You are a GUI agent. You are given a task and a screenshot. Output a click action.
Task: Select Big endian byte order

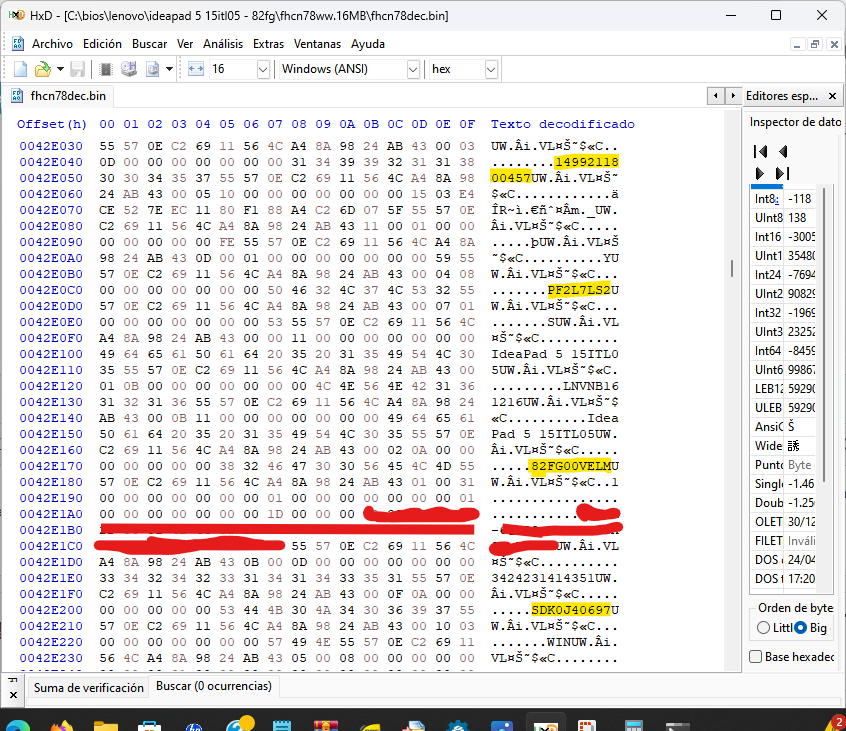tap(802, 627)
